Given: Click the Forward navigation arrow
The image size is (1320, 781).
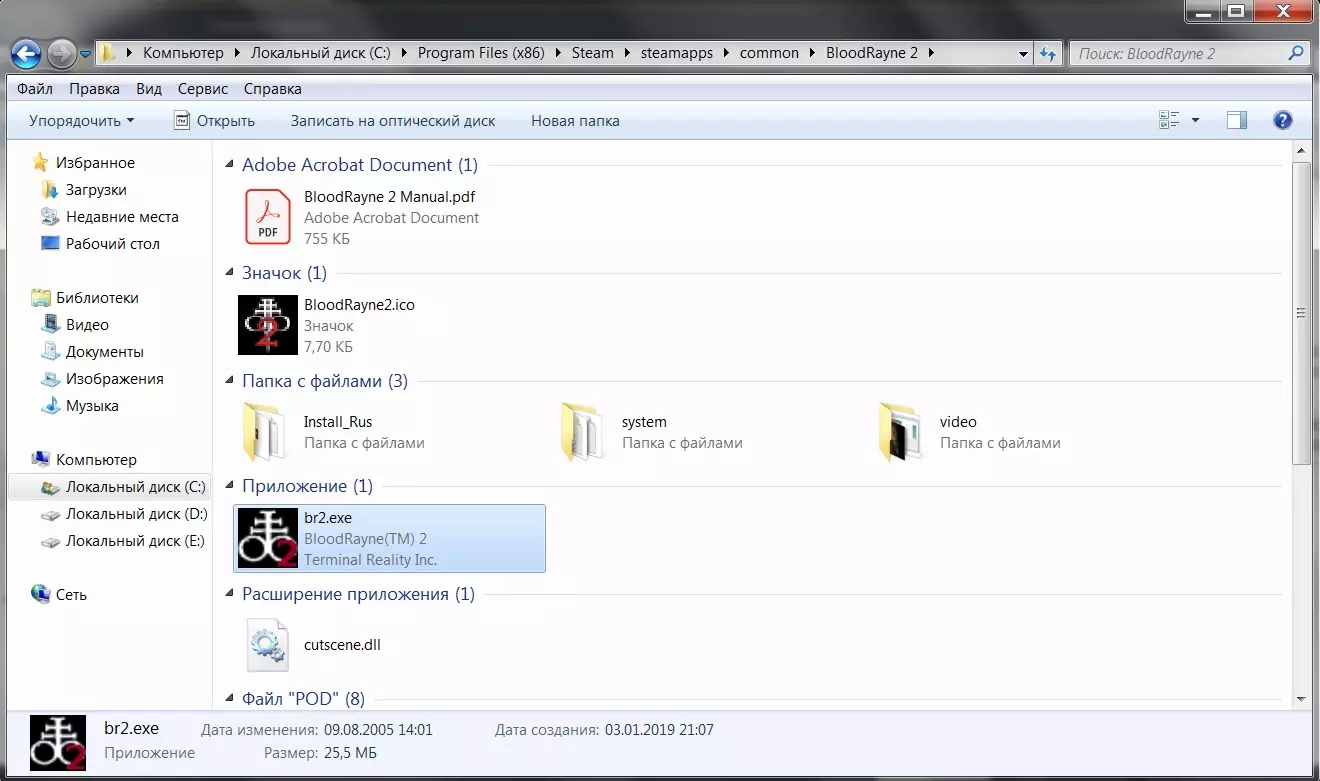Looking at the screenshot, I should coord(61,53).
